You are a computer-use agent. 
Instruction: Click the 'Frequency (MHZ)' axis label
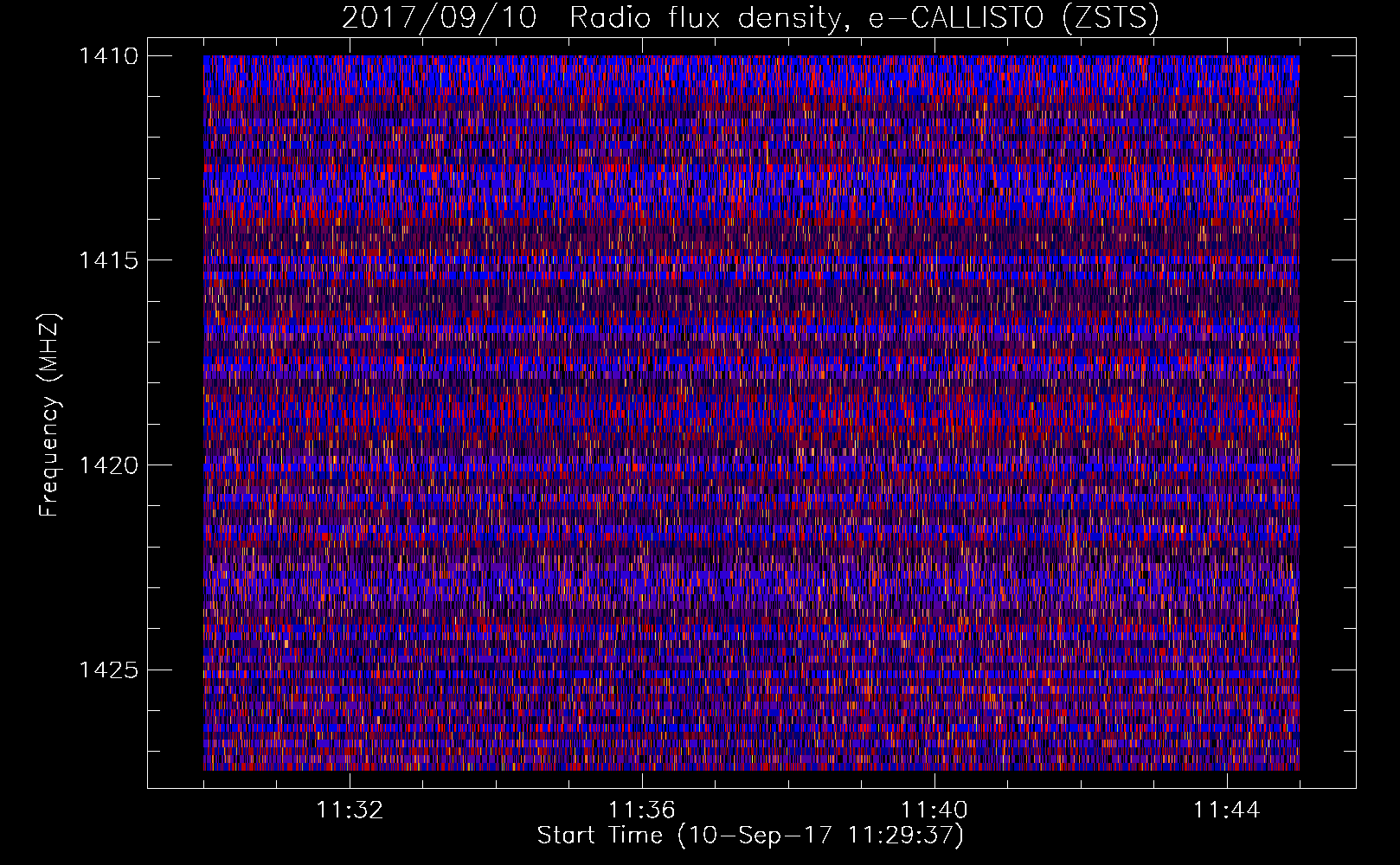tap(49, 414)
